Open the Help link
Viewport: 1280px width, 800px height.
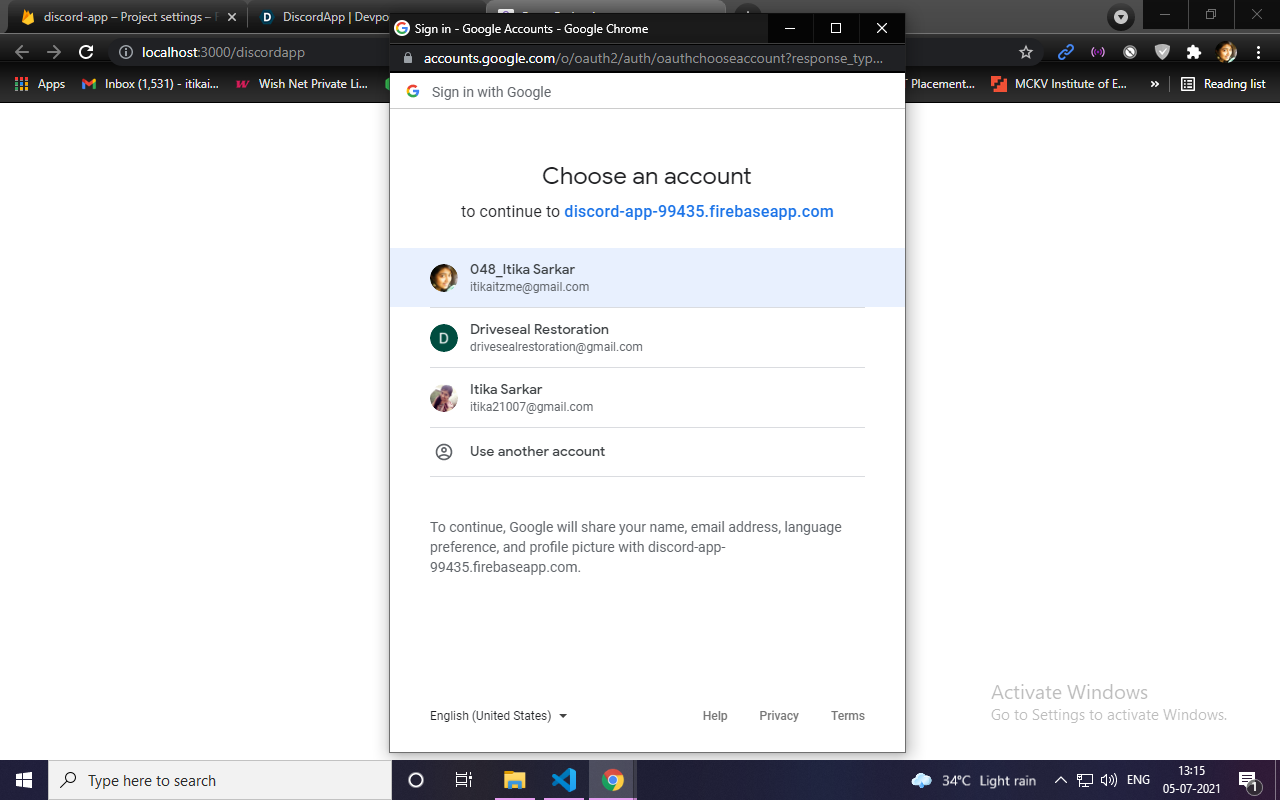click(715, 716)
